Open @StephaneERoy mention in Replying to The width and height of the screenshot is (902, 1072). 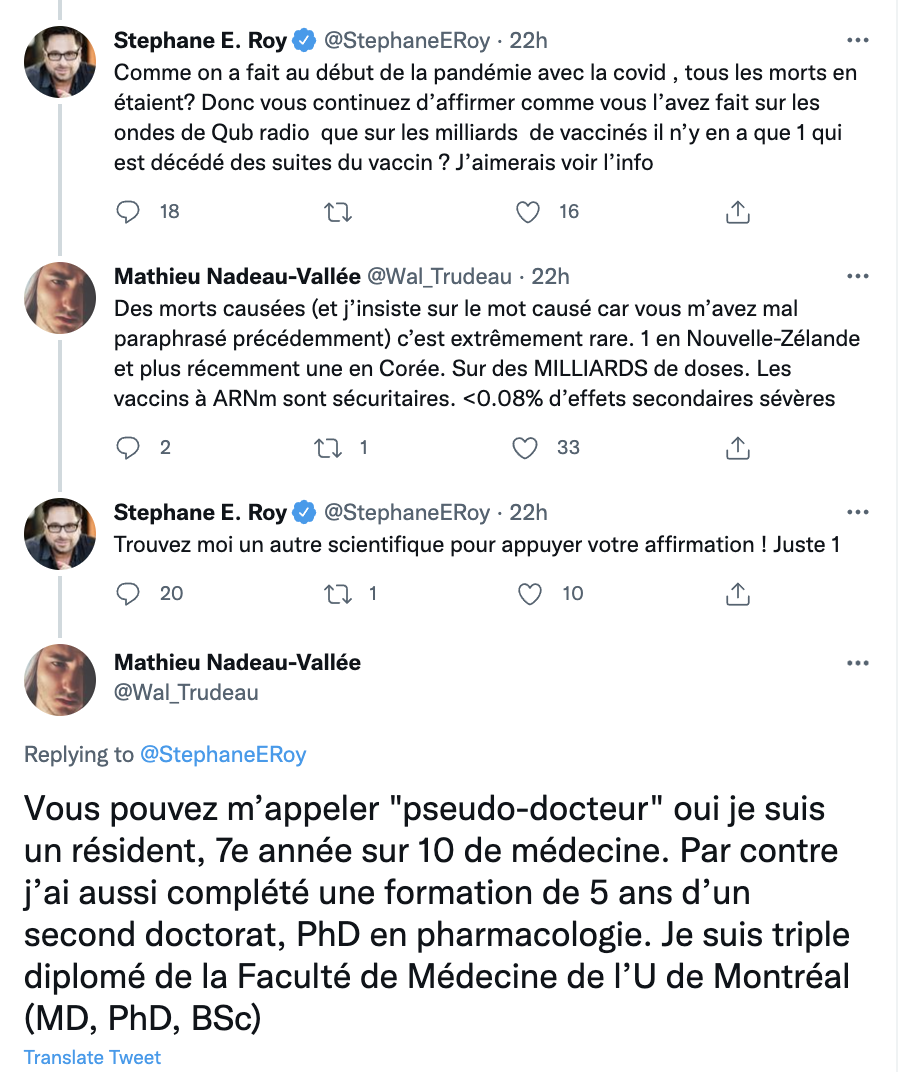click(x=223, y=755)
